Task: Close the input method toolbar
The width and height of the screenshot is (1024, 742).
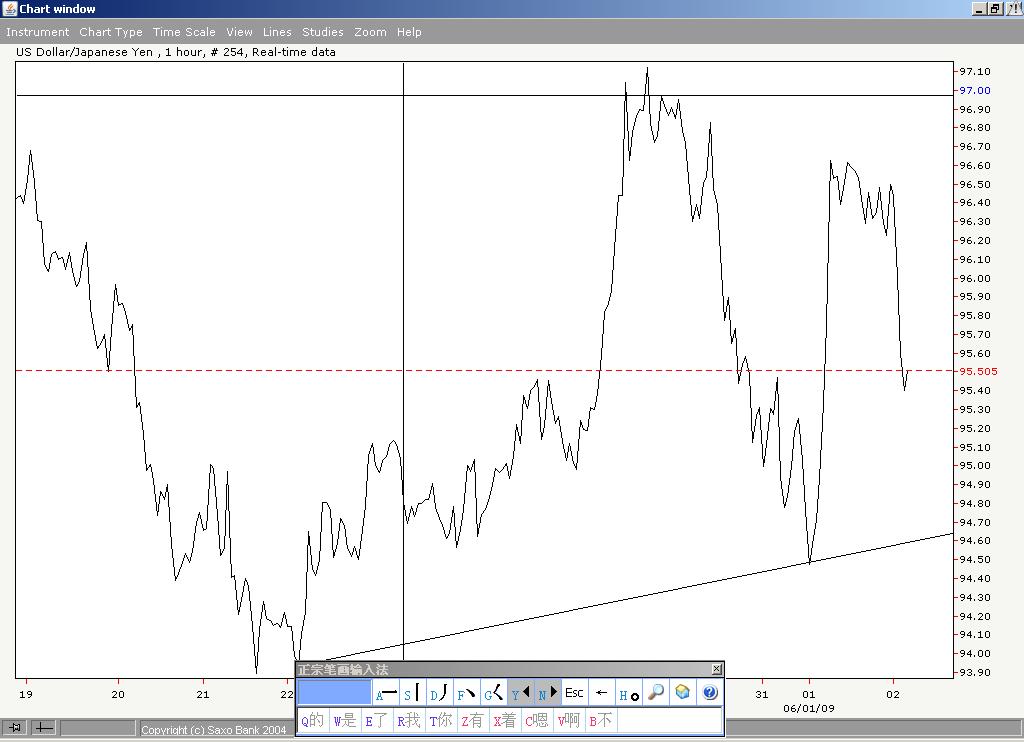Action: click(x=716, y=669)
